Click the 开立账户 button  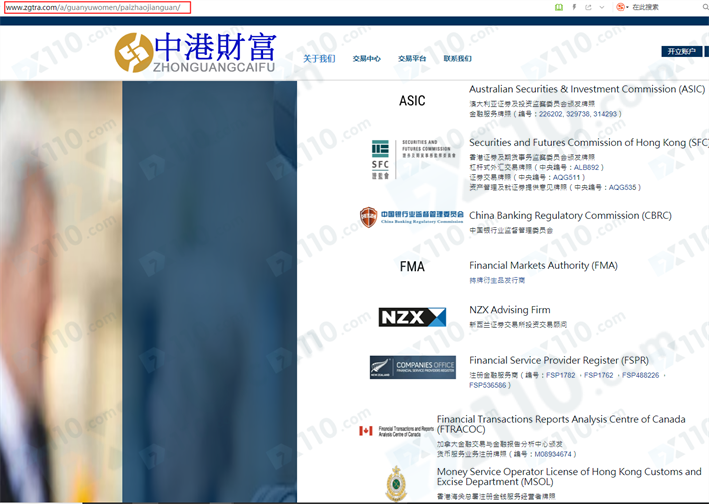pos(681,51)
